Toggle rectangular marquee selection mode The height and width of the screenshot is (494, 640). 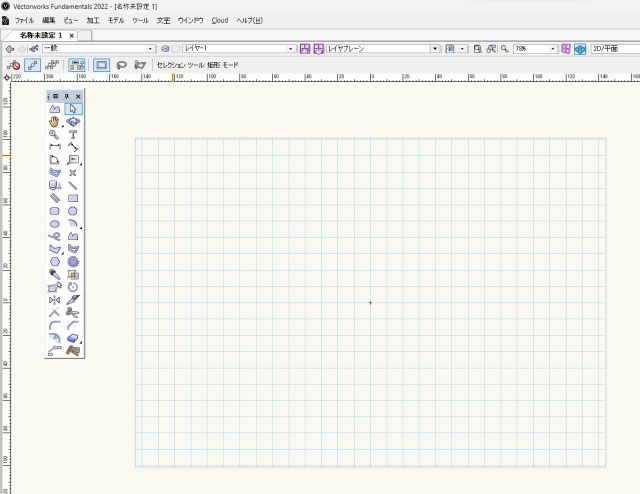point(101,65)
